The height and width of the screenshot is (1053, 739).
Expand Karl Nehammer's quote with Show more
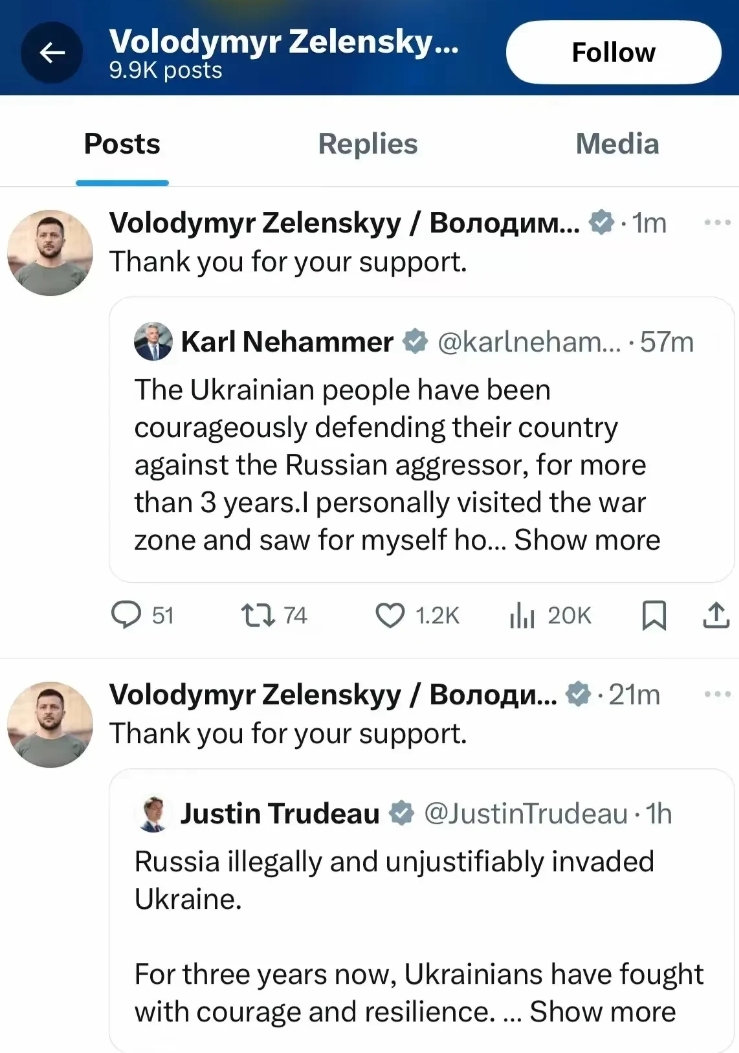(x=587, y=540)
